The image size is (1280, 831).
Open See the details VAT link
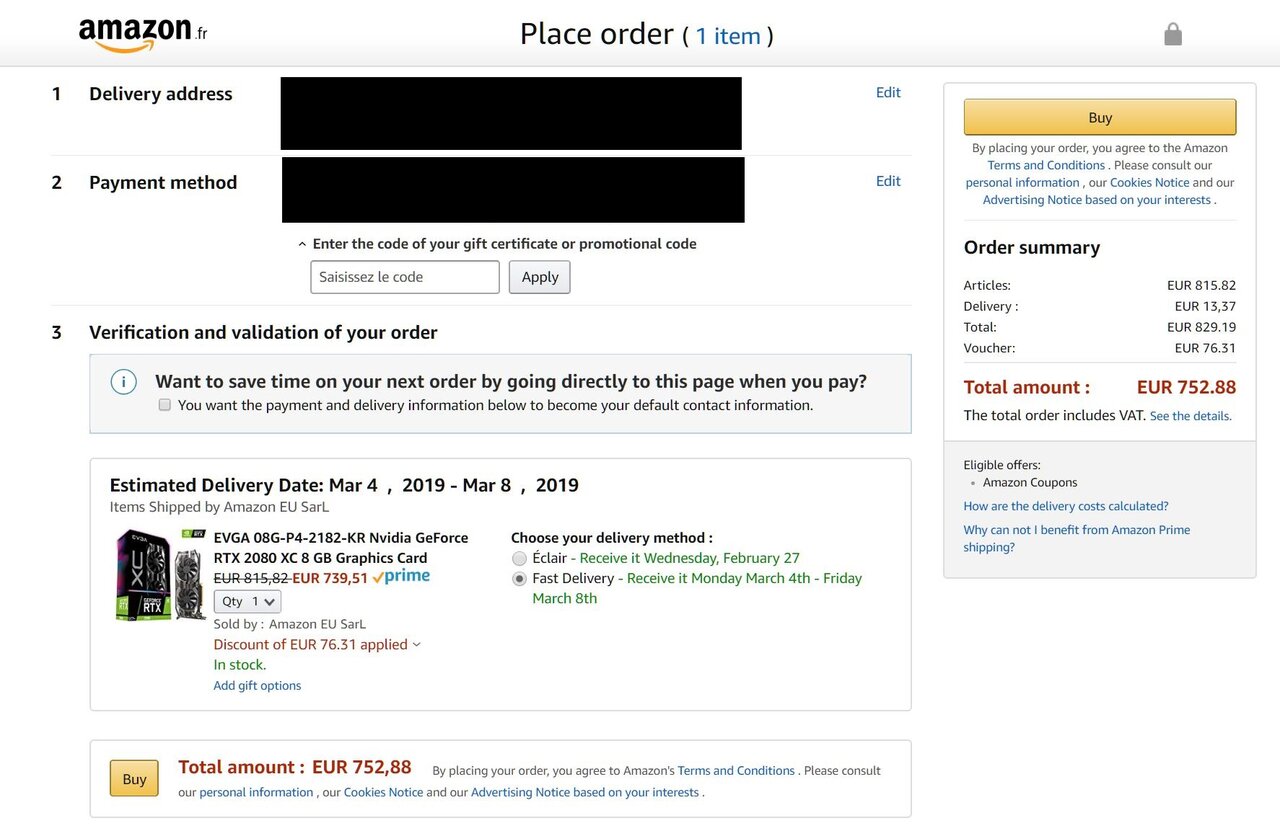[x=1191, y=416]
